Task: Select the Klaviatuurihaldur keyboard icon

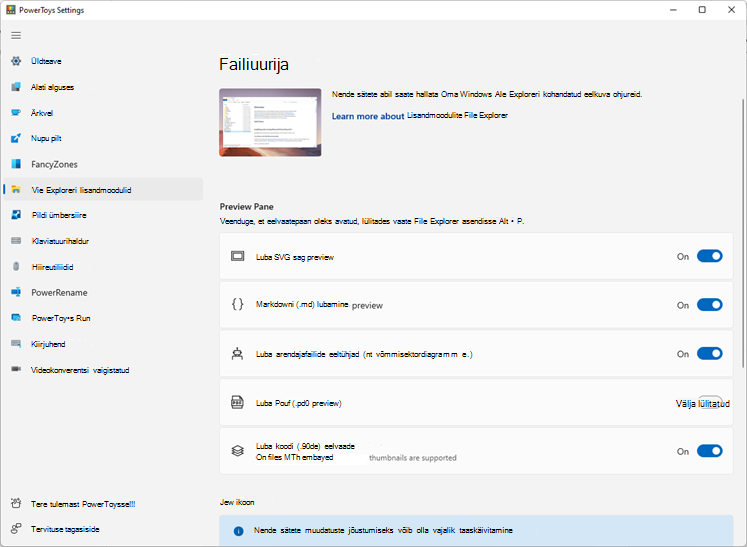Action: pyautogui.click(x=16, y=241)
